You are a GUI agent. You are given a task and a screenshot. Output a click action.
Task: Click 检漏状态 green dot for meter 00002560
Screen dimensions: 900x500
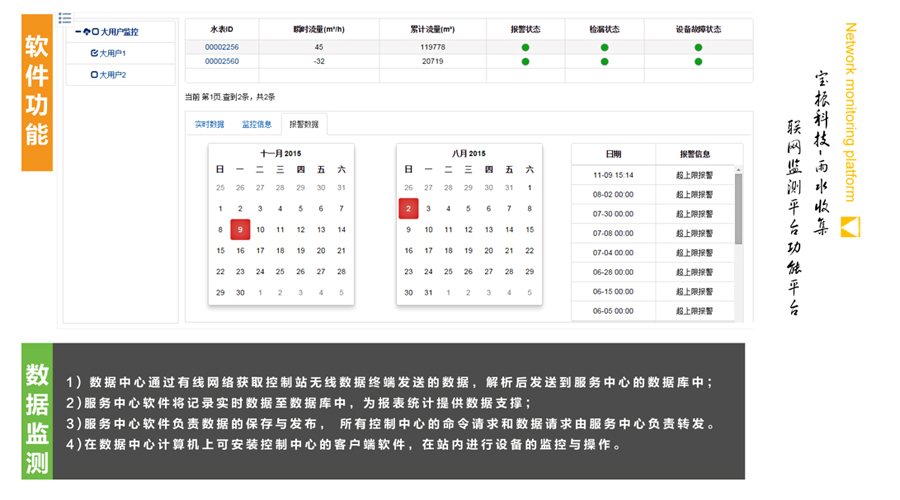click(x=604, y=61)
